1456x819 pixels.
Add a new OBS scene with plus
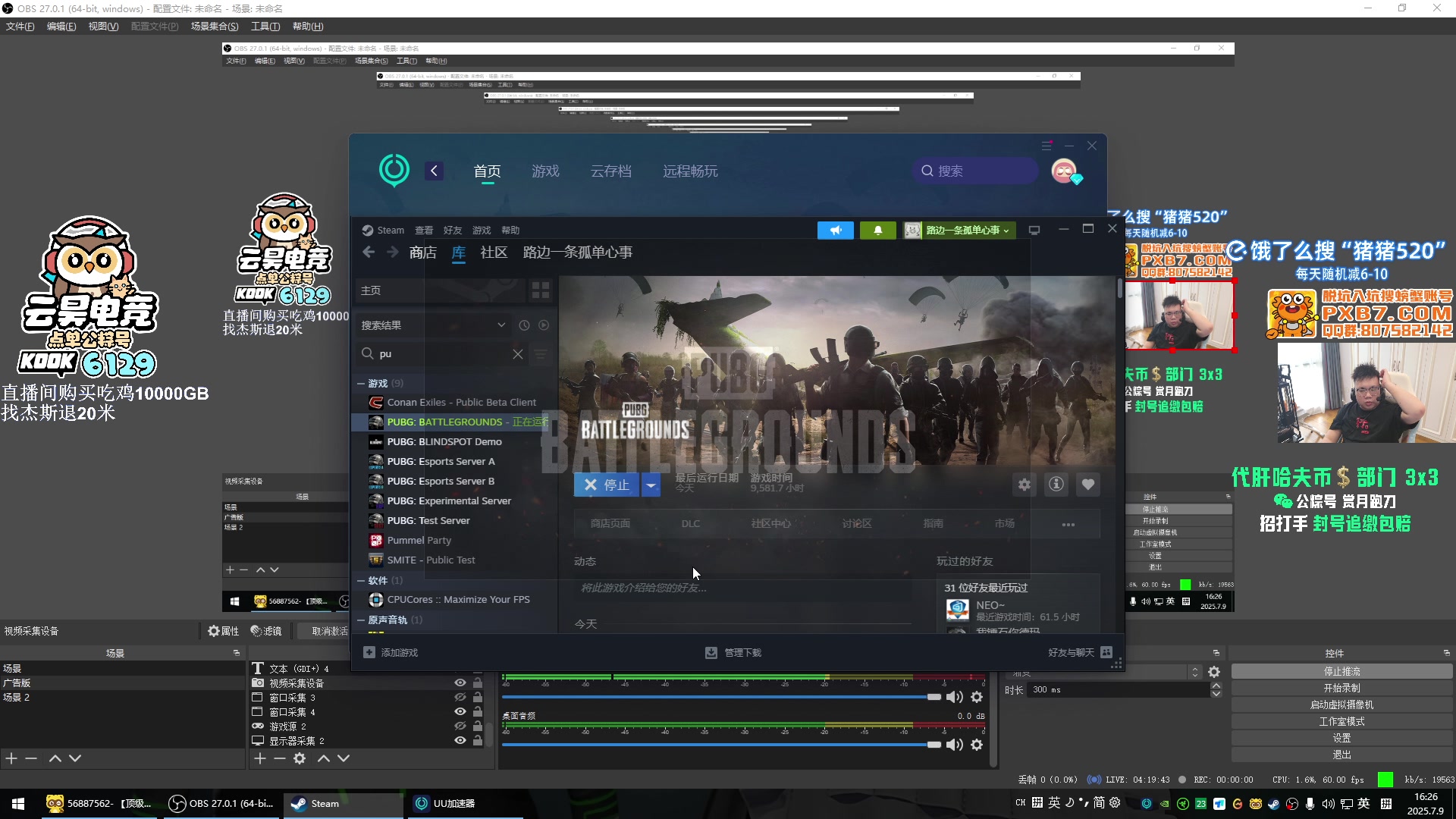click(11, 758)
